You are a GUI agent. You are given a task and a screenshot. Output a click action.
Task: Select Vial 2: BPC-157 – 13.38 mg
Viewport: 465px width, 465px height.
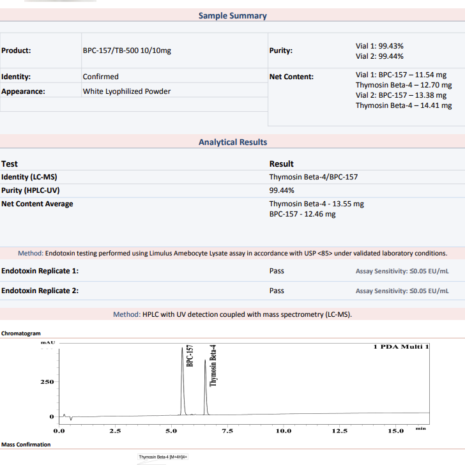(401, 95)
